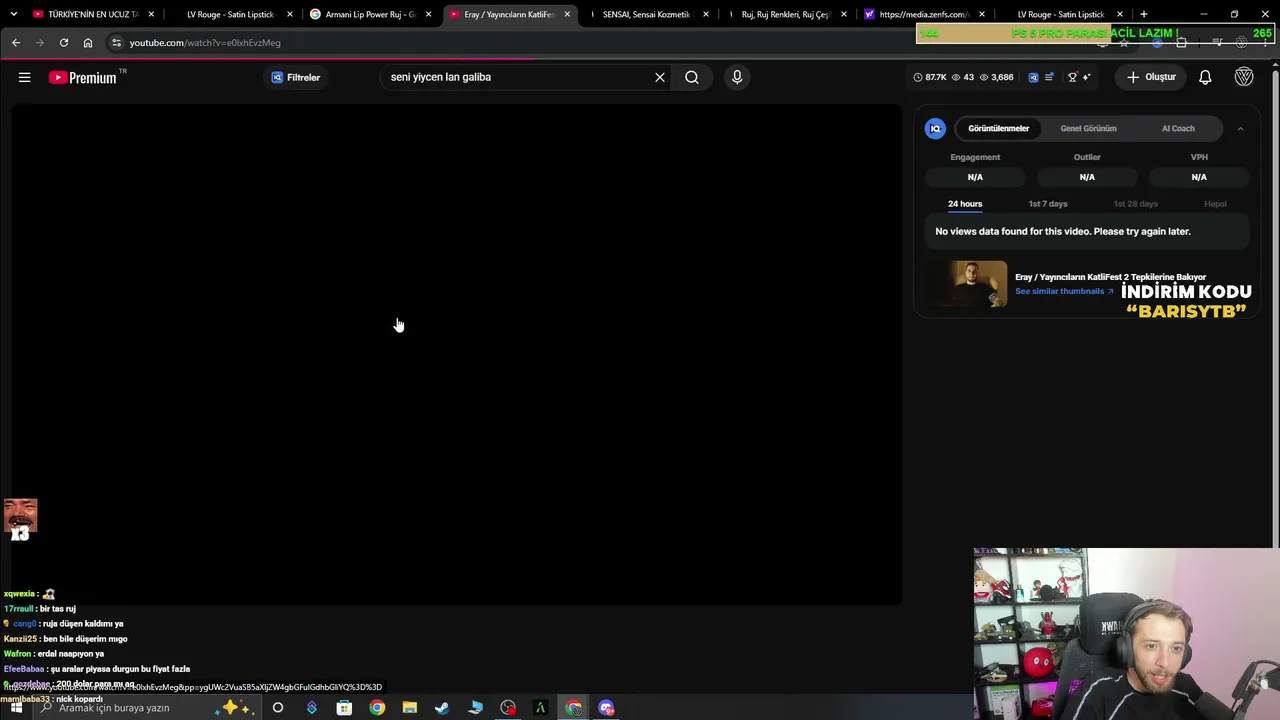This screenshot has width=1280, height=720.
Task: Run search with the magnifier icon
Action: [692, 77]
